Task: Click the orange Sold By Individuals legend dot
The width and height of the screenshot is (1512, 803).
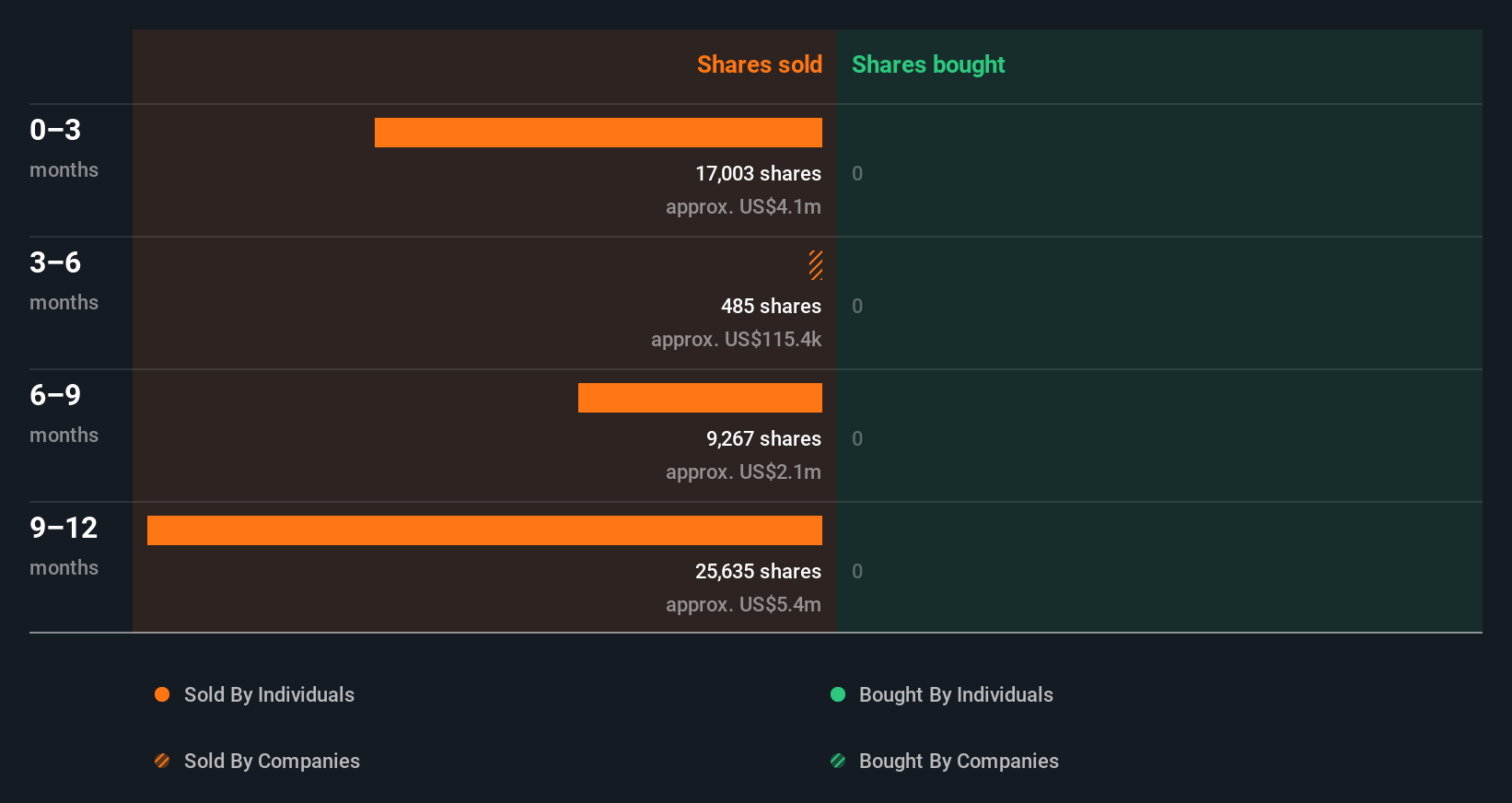Action: point(162,694)
